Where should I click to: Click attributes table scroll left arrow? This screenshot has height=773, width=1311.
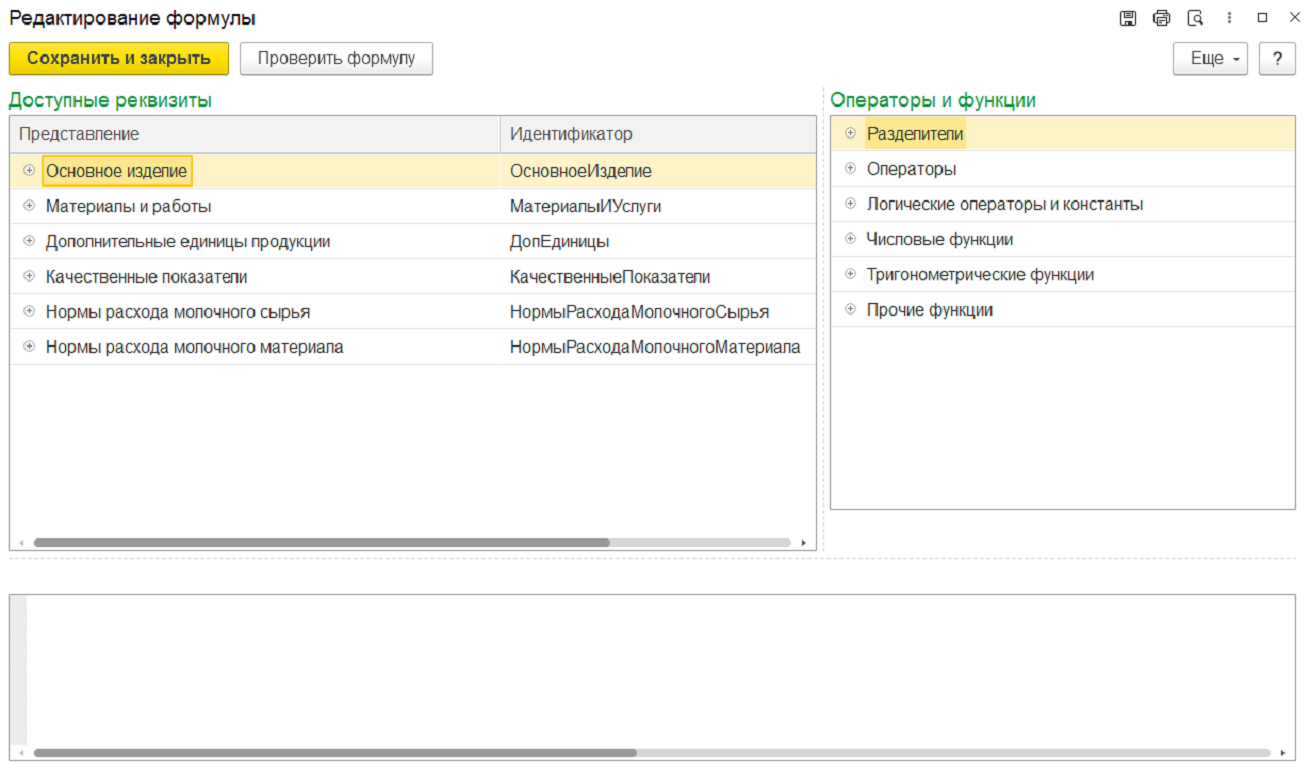(x=21, y=543)
